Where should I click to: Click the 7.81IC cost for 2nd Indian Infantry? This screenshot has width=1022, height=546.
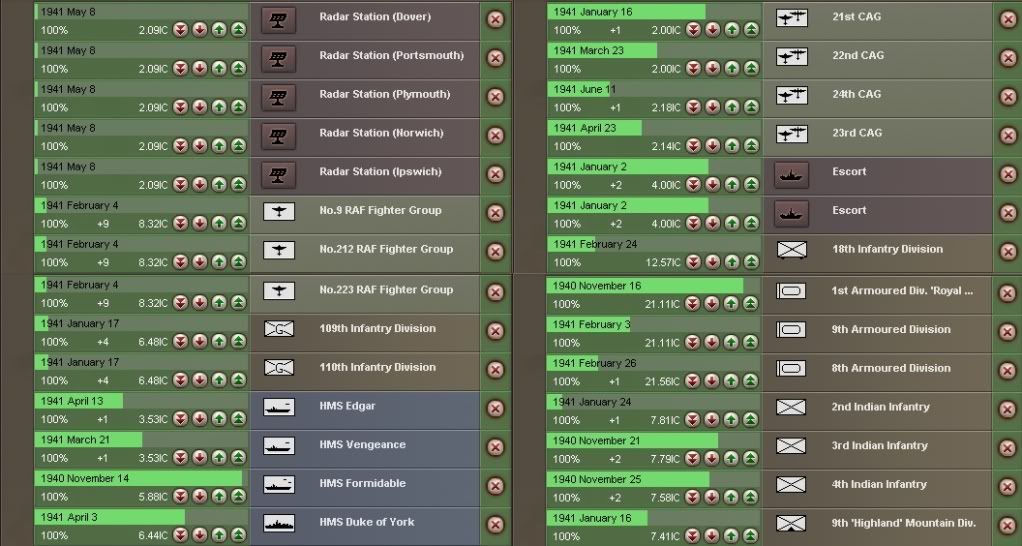(x=665, y=420)
